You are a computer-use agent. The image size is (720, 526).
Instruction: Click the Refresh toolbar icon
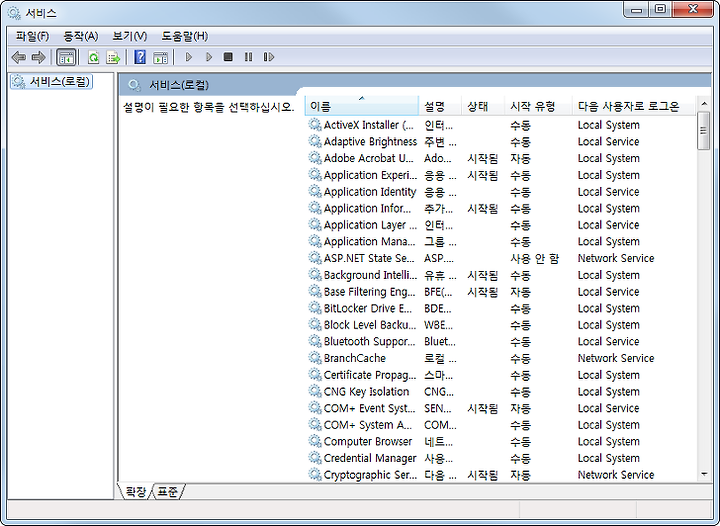93,57
